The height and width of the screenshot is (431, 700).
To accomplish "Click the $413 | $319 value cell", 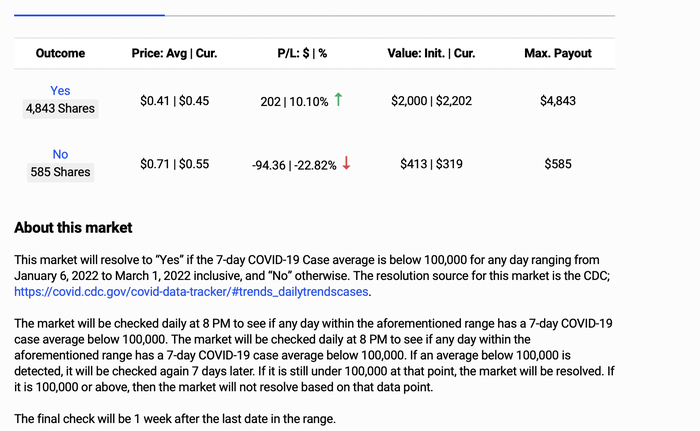I will (x=431, y=163).
